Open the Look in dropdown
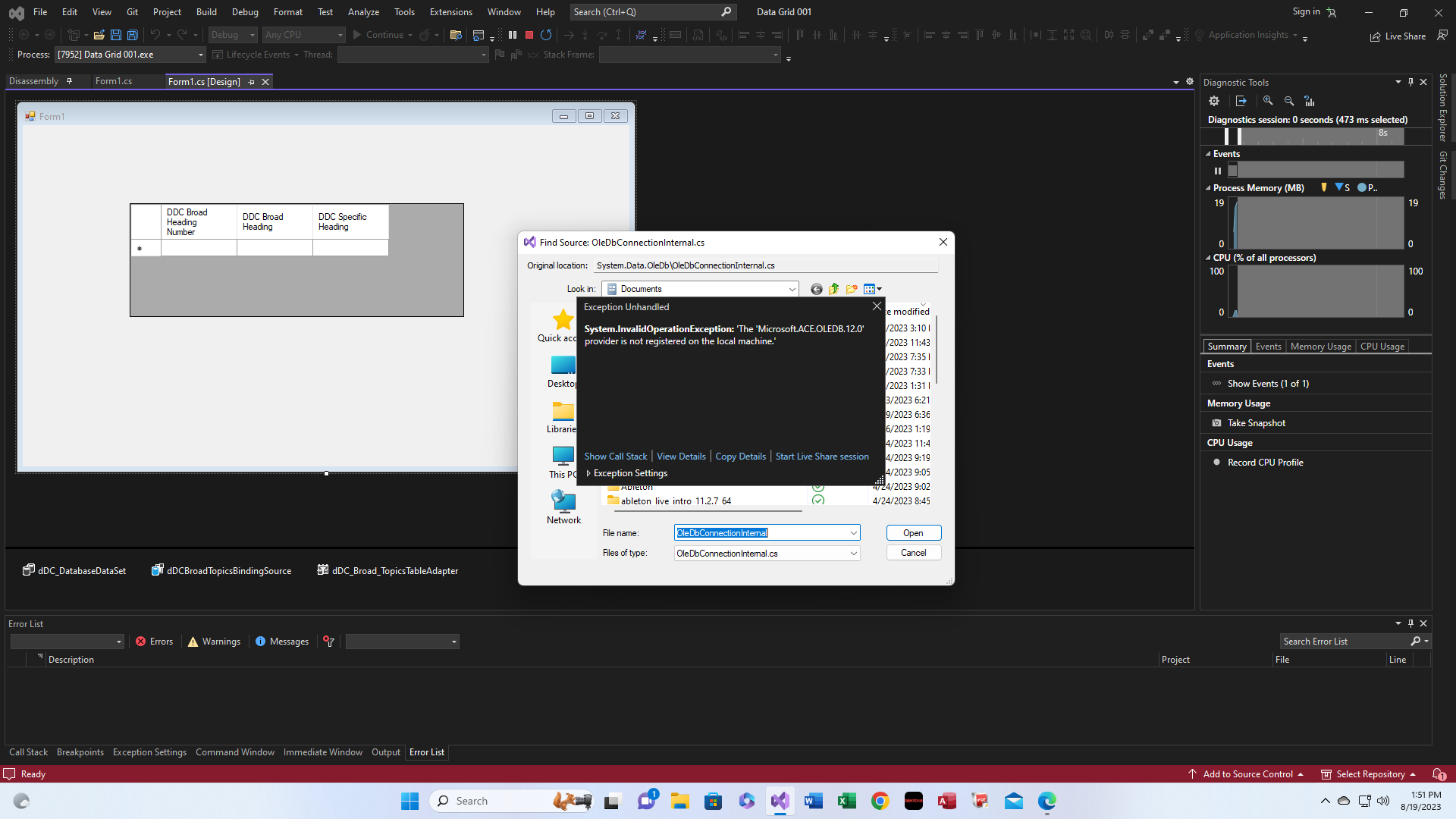Screen dimensions: 1456x819 click(x=792, y=288)
